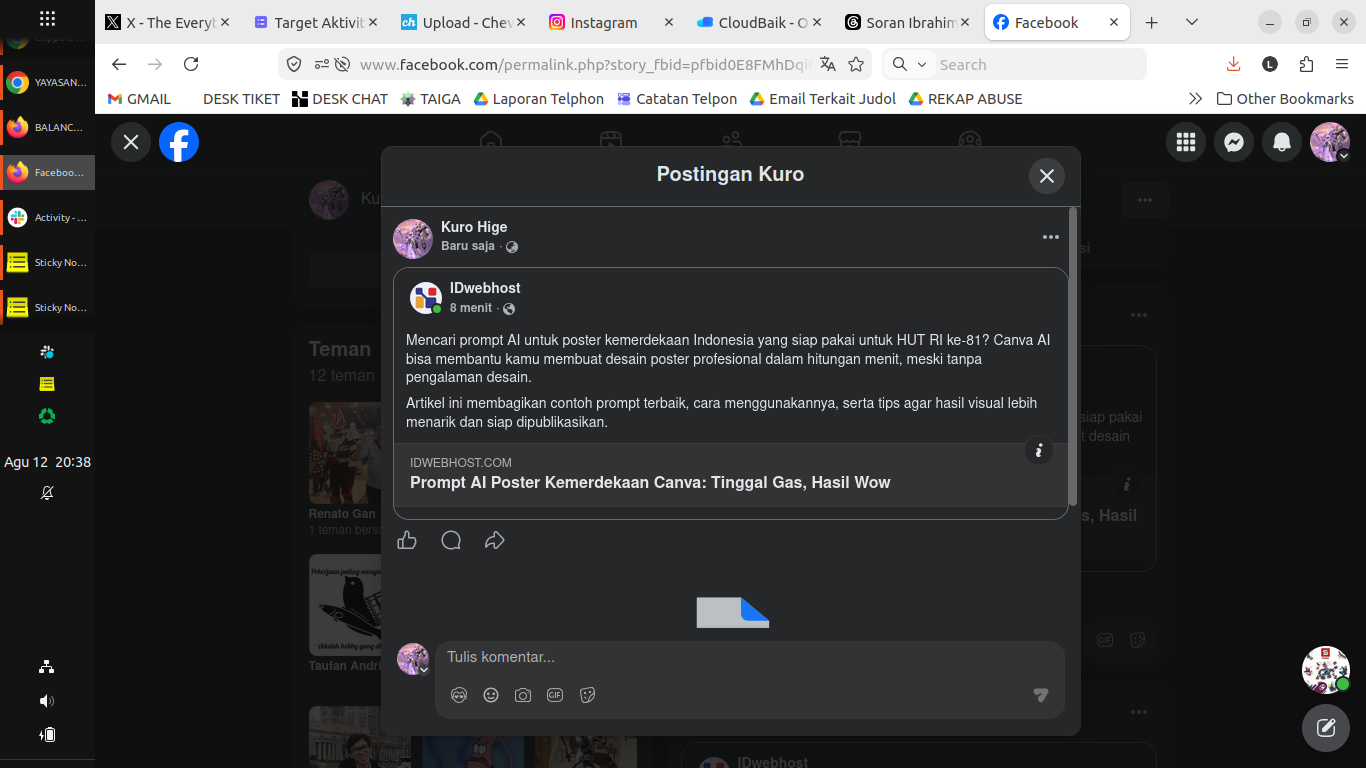Open the TAIGA bookmark
Screen dimensions: 1366x768
[x=430, y=99]
